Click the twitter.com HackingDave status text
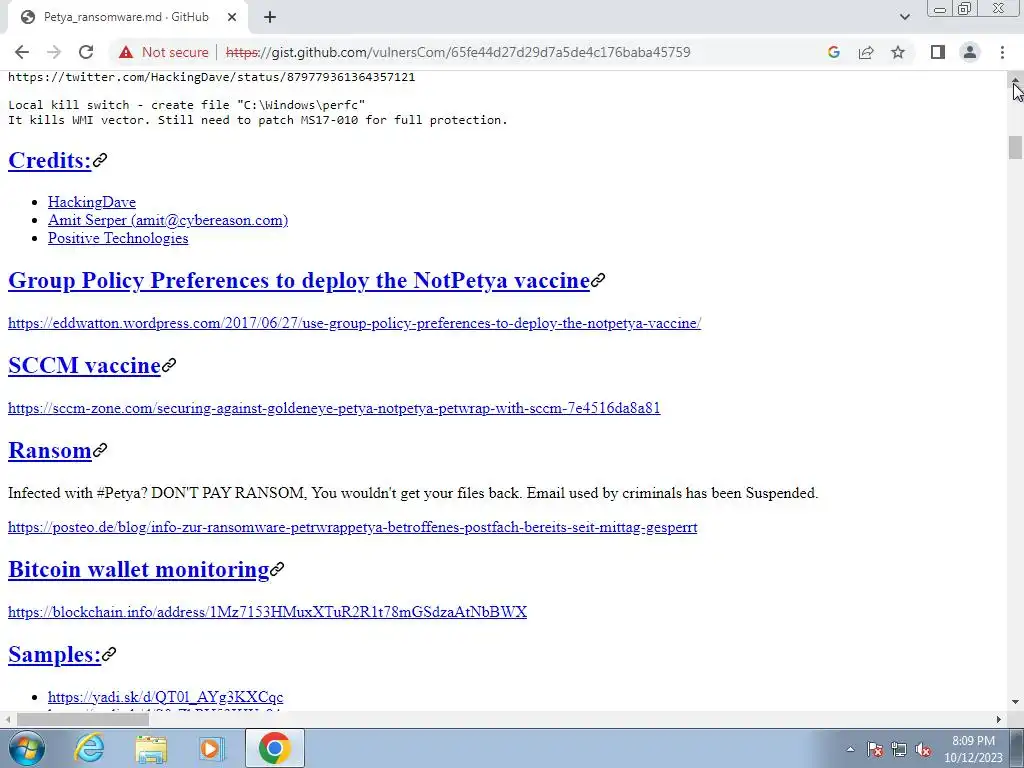This screenshot has height=768, width=1024. (212, 77)
